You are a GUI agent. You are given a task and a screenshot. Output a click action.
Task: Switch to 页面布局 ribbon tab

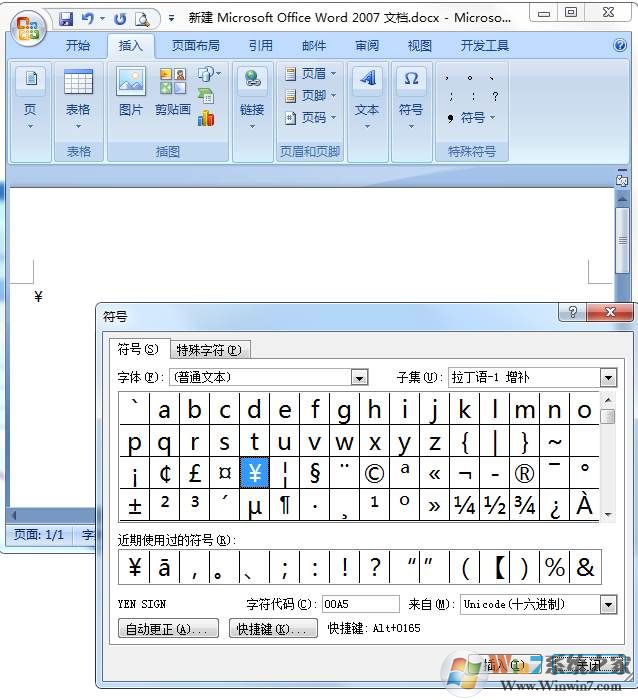pyautogui.click(x=196, y=46)
